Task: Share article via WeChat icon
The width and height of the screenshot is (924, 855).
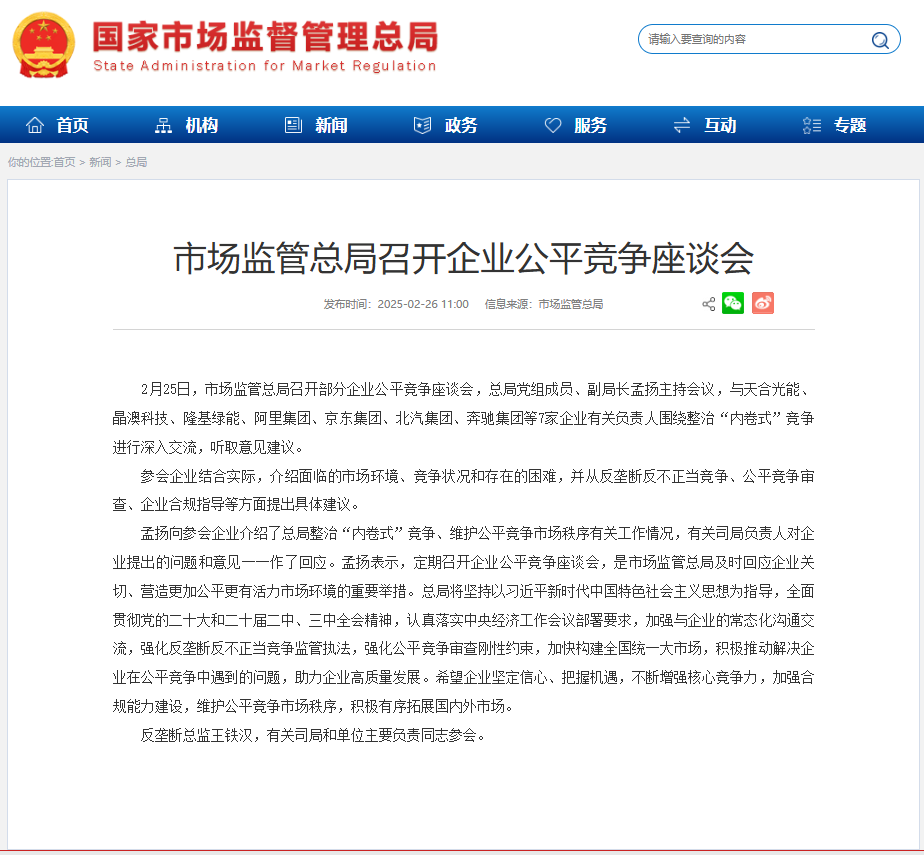Action: (733, 303)
